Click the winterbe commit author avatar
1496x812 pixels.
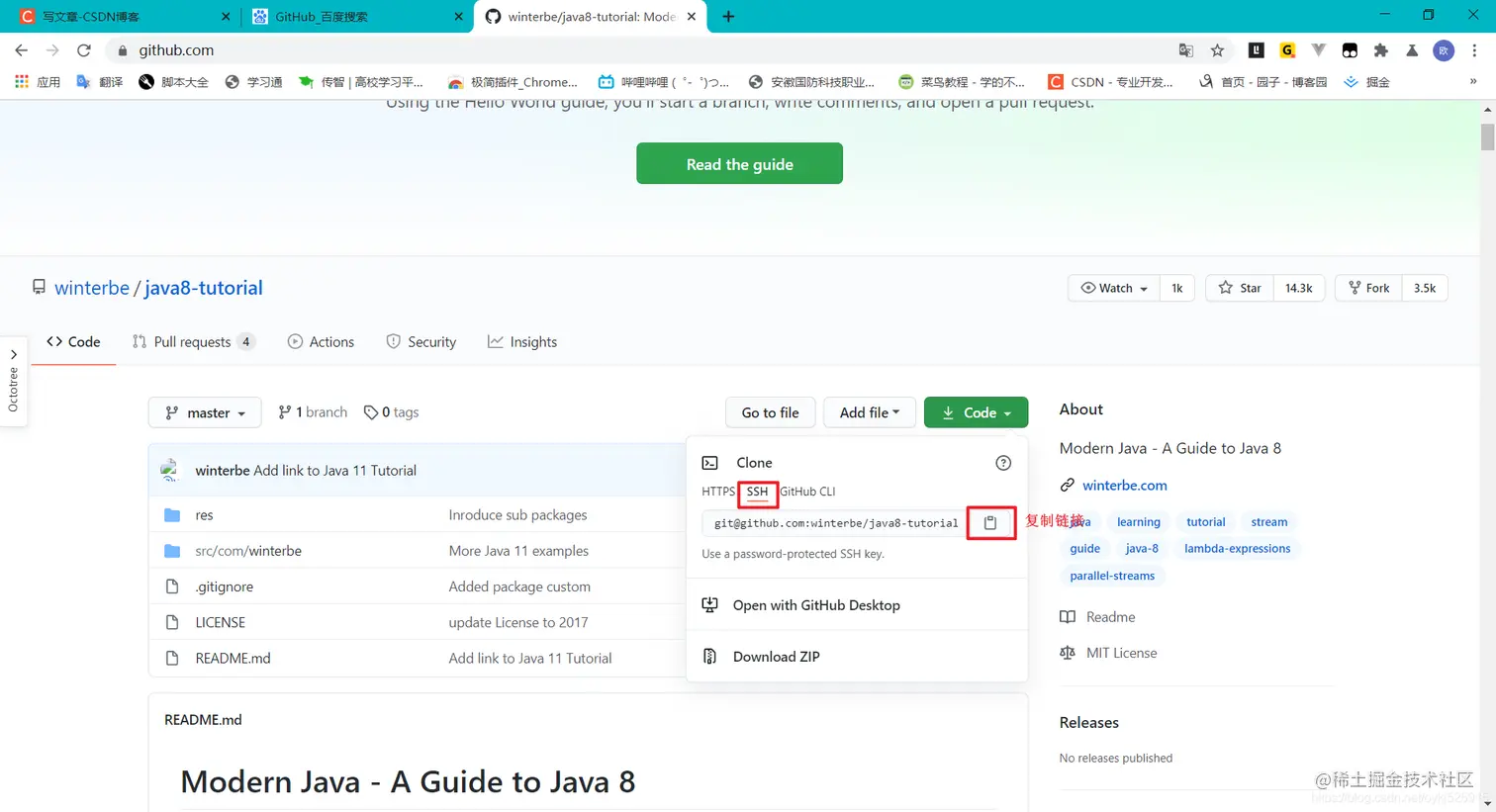[x=170, y=470]
